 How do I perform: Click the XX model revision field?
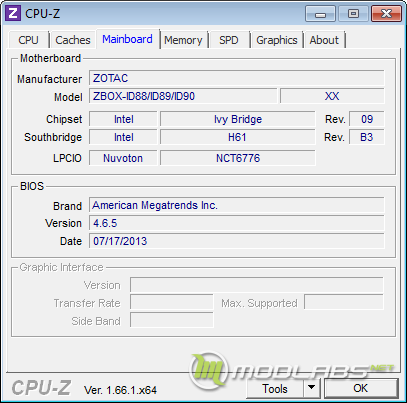pyautogui.click(x=332, y=96)
